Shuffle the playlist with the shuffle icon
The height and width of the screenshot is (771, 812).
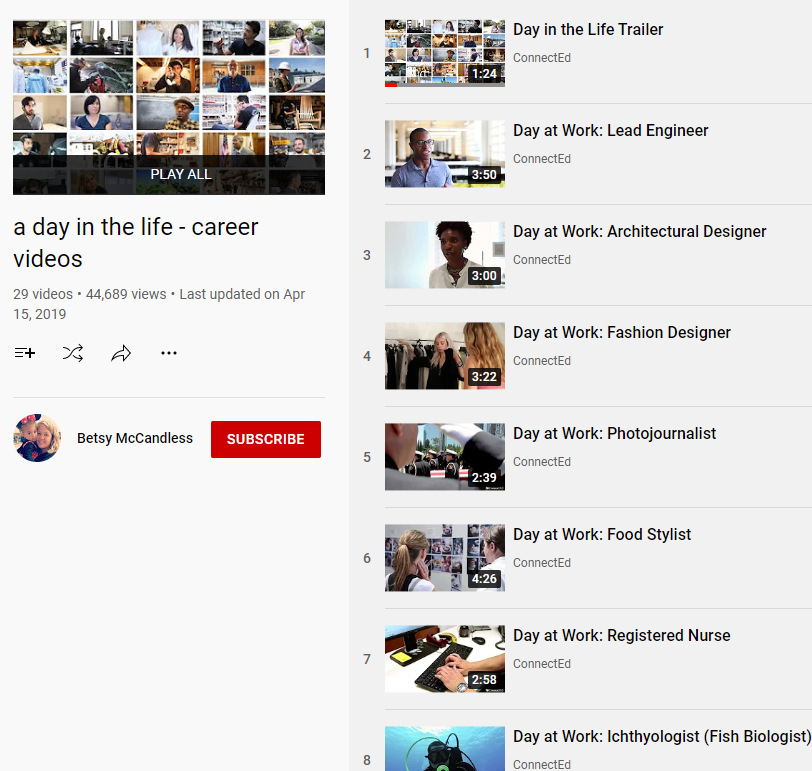pyautogui.click(x=73, y=353)
